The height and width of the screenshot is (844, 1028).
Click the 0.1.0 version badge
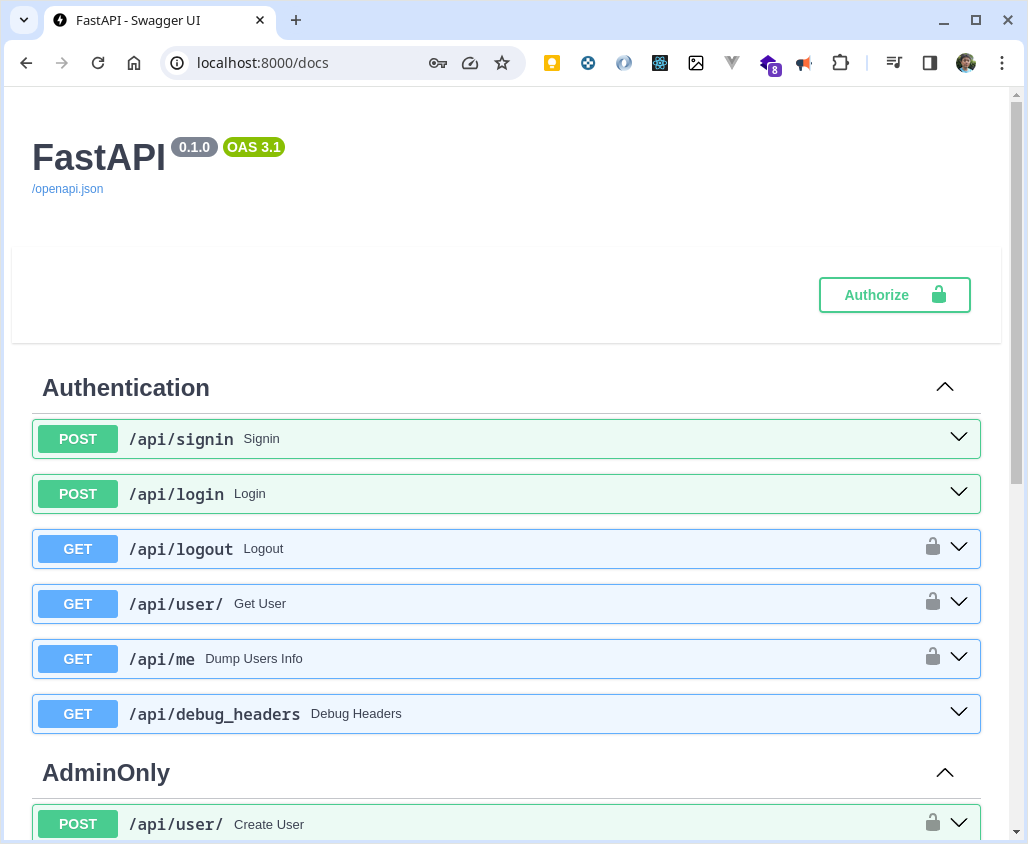(x=194, y=147)
